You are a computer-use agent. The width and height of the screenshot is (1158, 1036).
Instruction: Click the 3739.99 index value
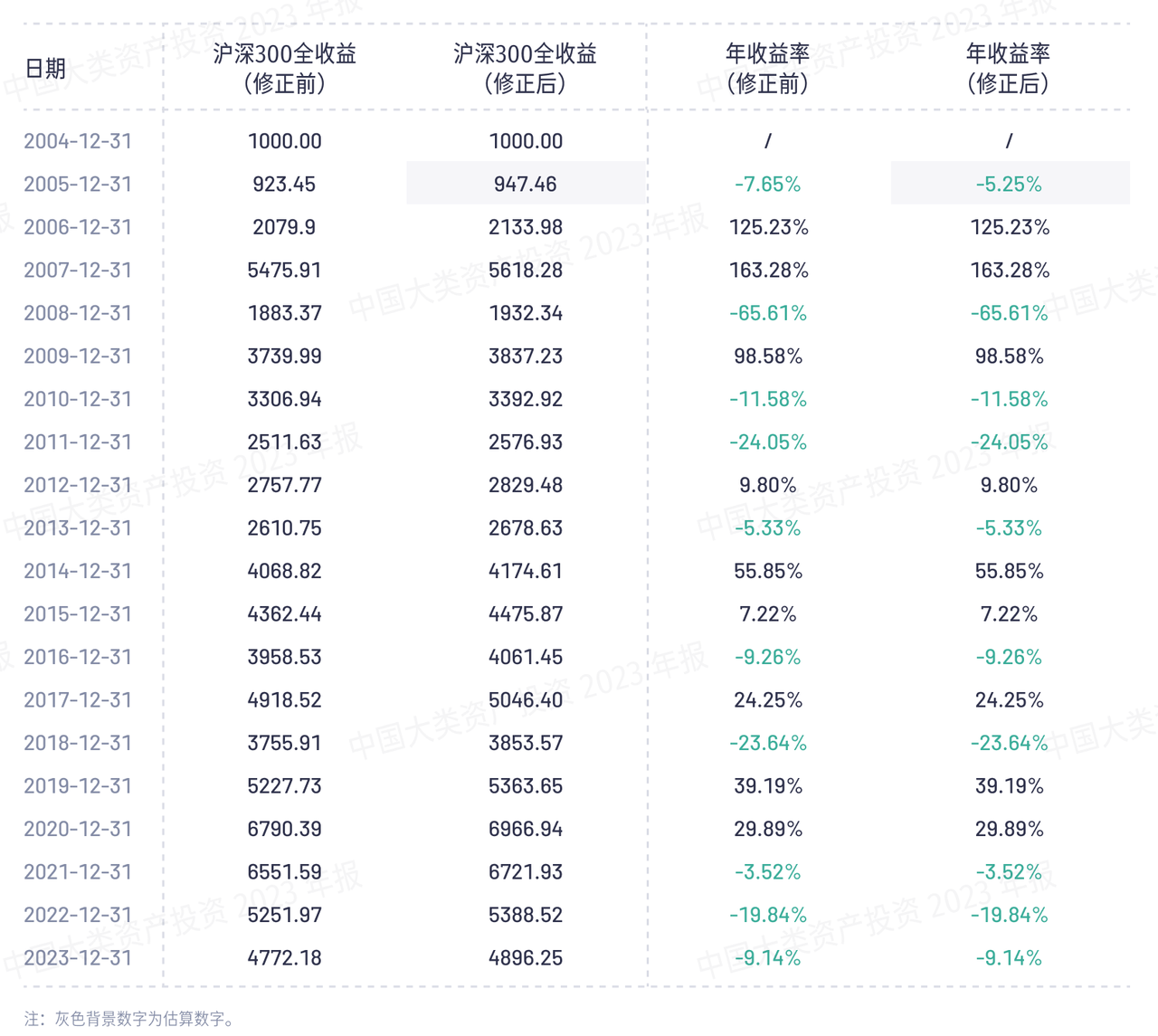tap(284, 356)
